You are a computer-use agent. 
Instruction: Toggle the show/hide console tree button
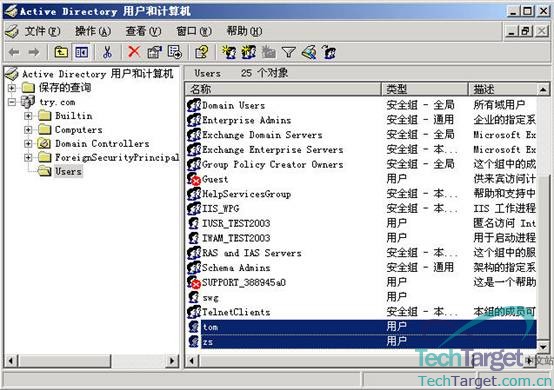point(82,52)
